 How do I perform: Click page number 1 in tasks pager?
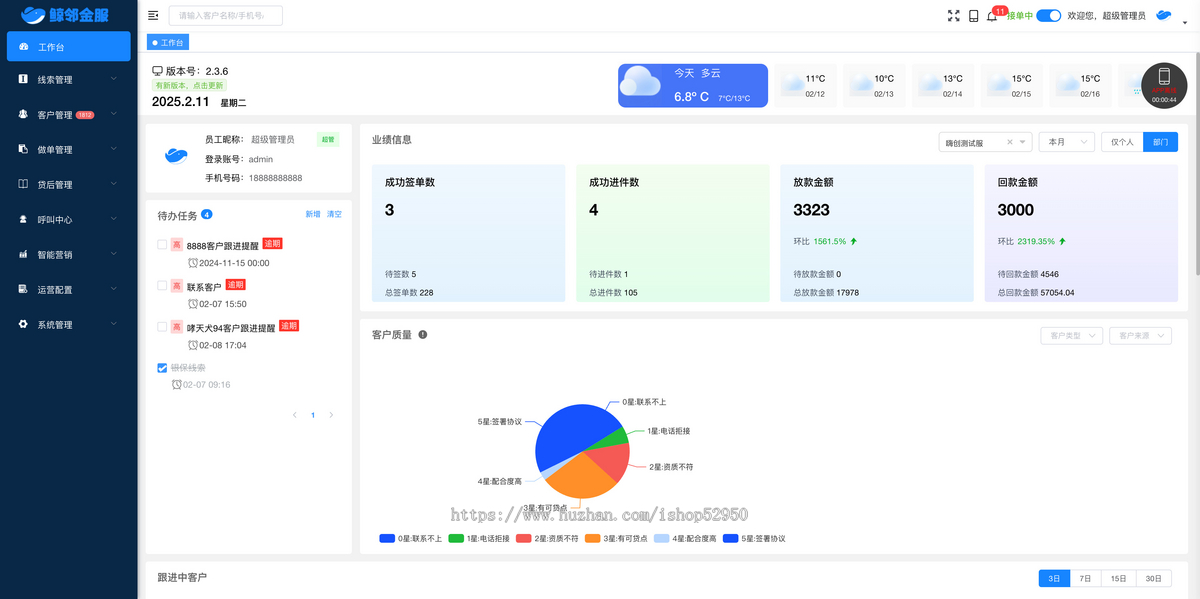tap(313, 415)
